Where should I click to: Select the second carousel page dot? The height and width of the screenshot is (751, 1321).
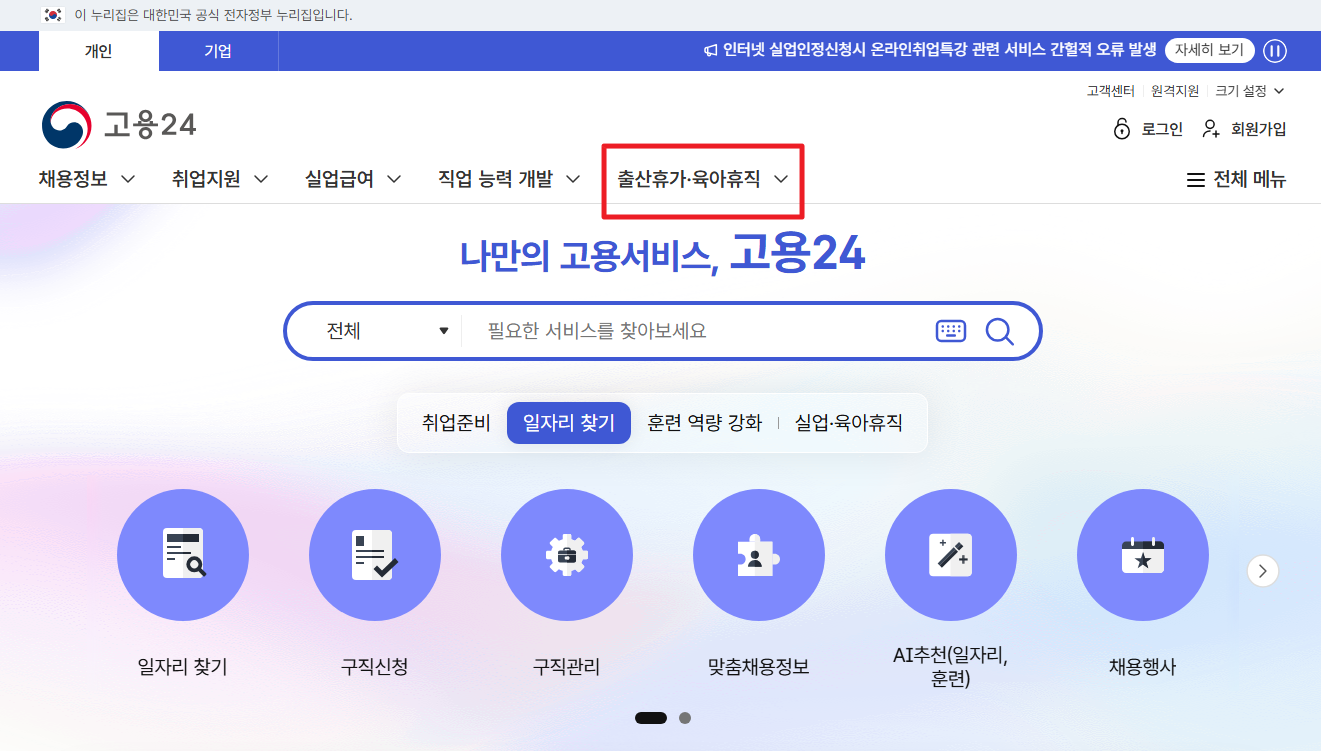click(685, 718)
